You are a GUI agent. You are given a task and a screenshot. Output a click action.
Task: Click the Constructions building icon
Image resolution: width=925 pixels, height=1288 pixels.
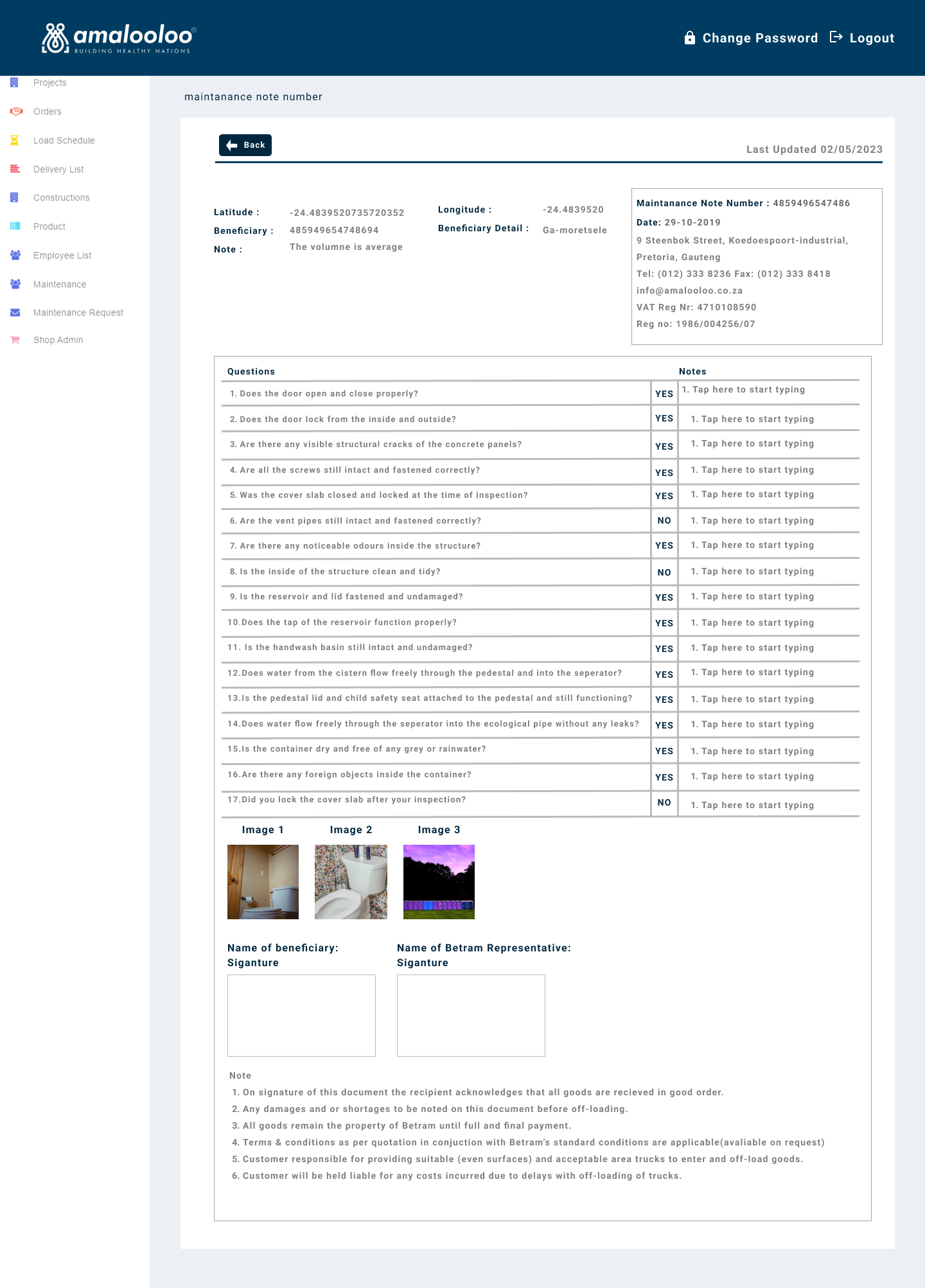(x=14, y=197)
